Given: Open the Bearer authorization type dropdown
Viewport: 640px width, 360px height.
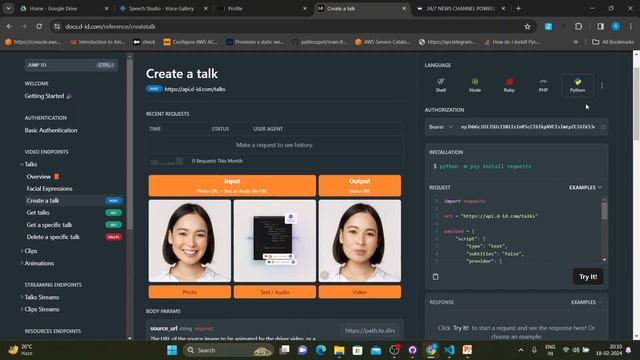Looking at the screenshot, I should 441,127.
